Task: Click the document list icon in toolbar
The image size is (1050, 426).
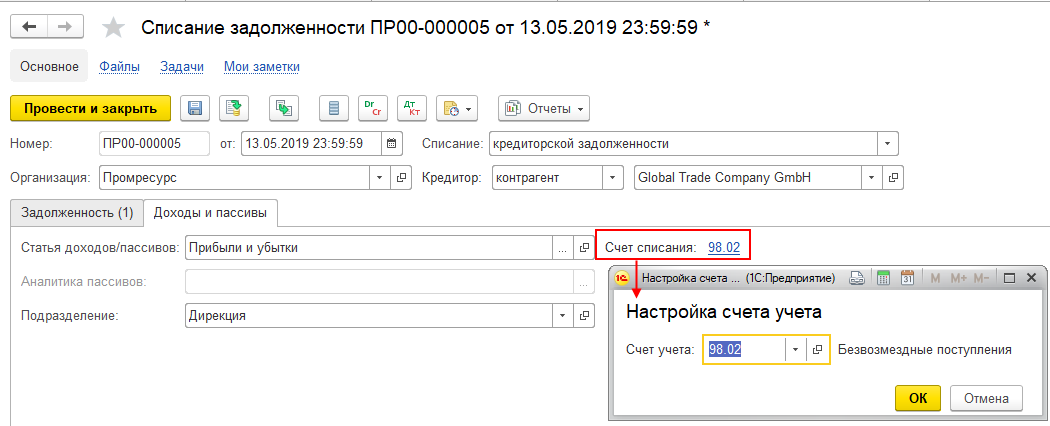Action: click(334, 108)
